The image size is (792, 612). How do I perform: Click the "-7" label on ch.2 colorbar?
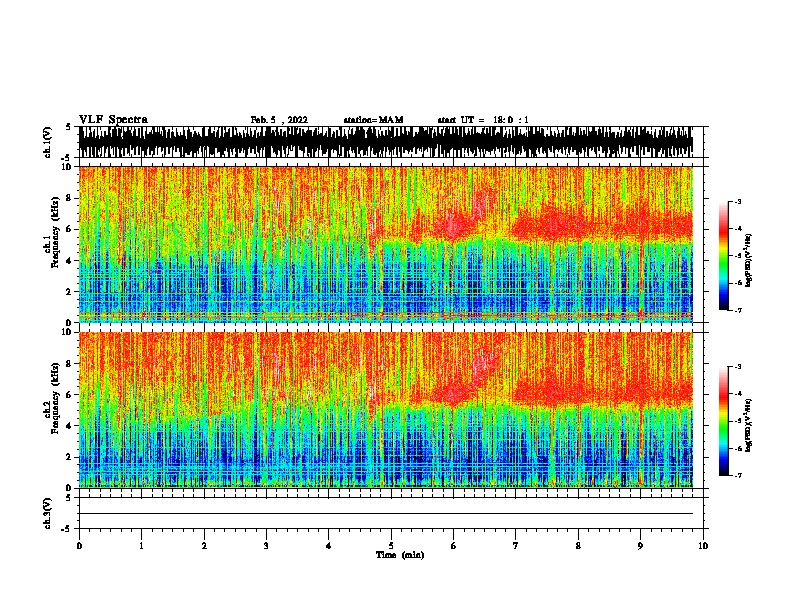click(737, 475)
